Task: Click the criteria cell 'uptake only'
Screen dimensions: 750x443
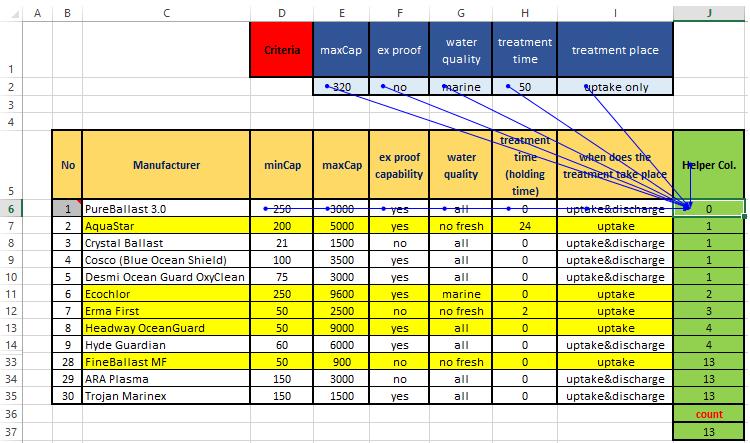Action: (x=615, y=87)
